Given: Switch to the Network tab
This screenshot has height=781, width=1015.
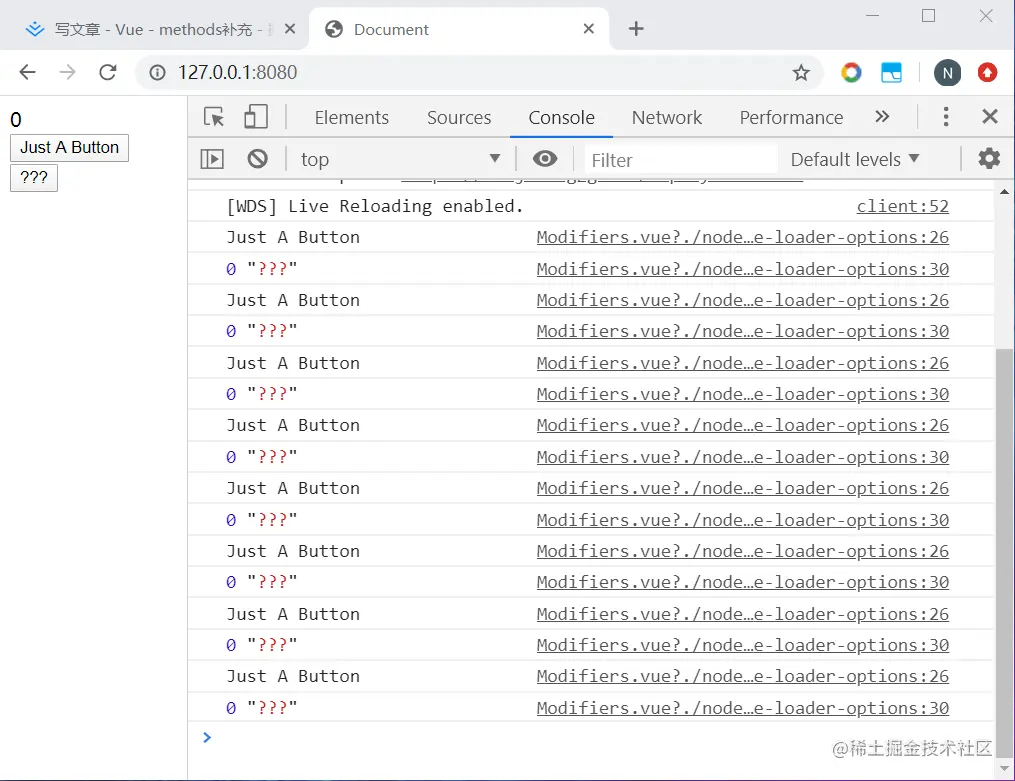Looking at the screenshot, I should point(667,117).
